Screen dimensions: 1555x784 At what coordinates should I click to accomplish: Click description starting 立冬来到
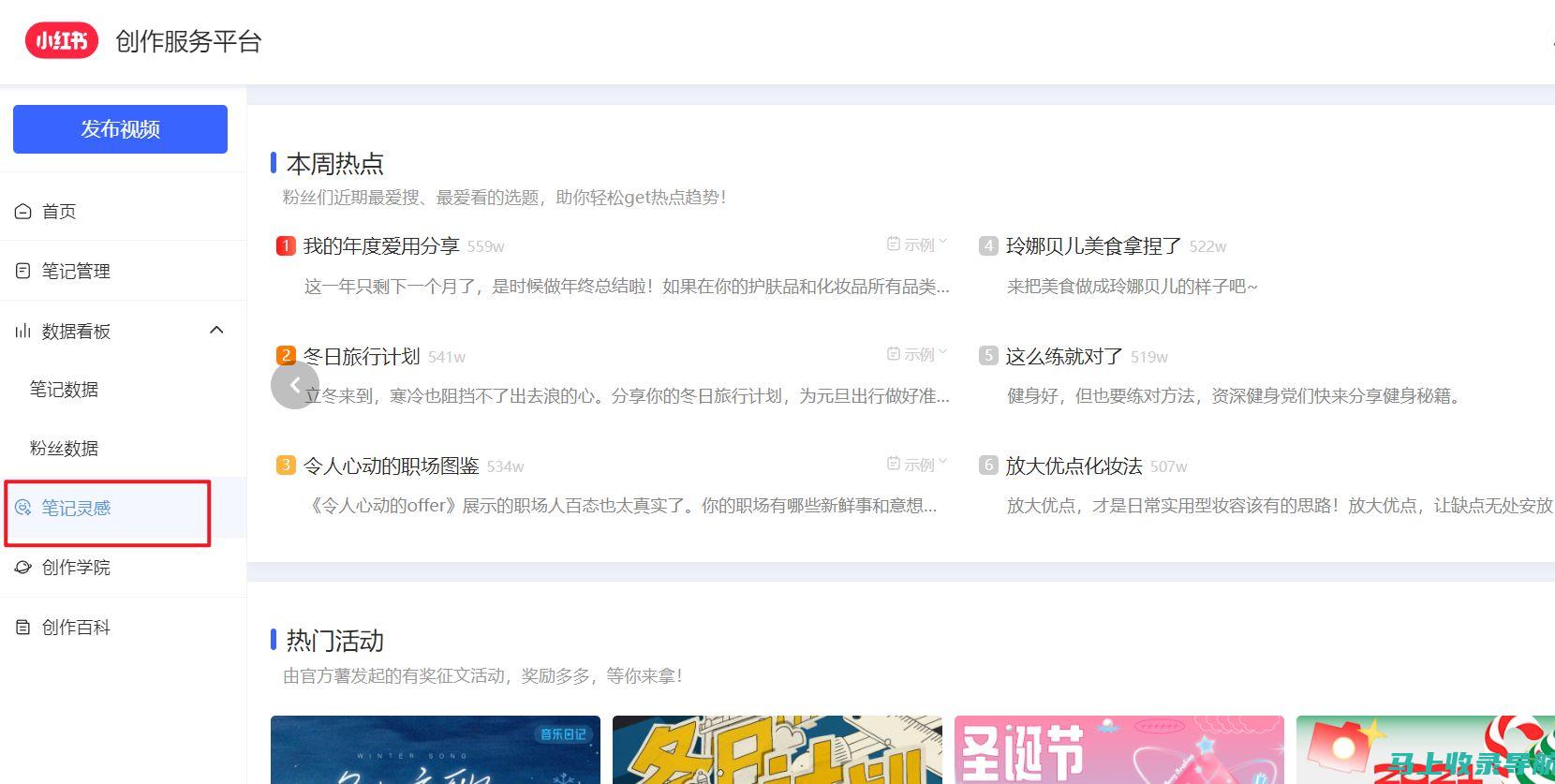point(627,396)
